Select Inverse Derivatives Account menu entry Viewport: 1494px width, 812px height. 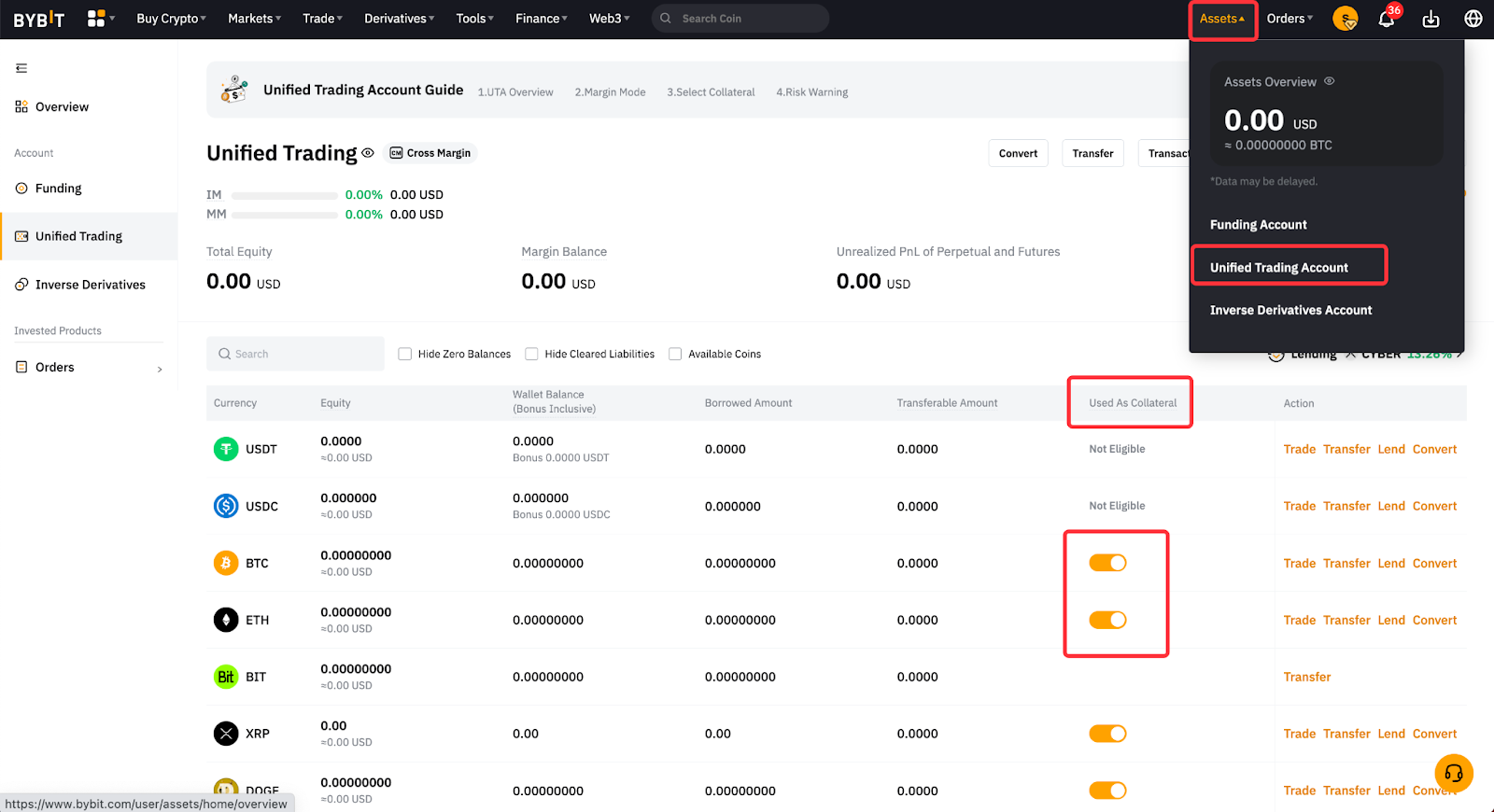1290,310
